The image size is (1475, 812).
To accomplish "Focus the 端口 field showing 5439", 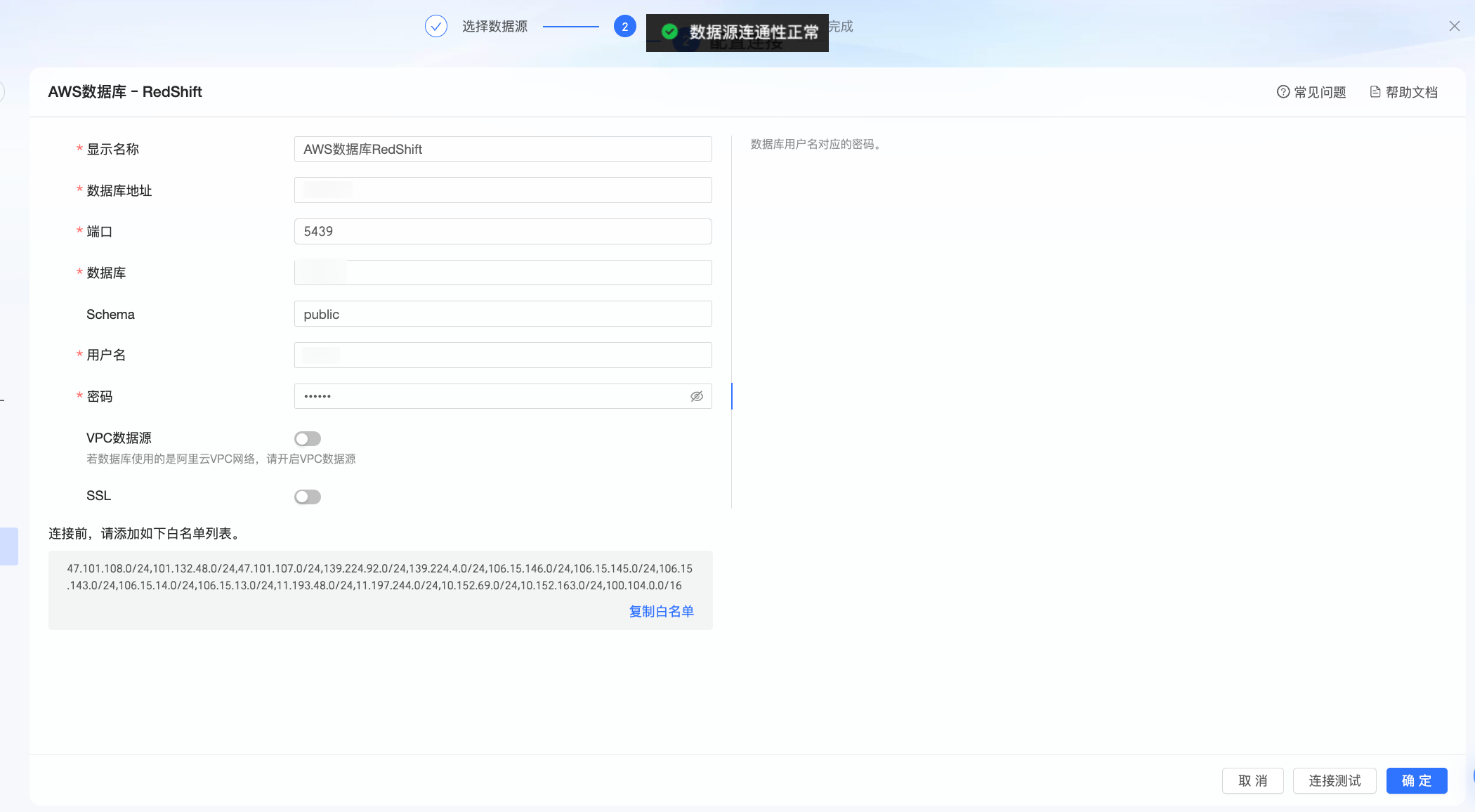I will point(503,231).
